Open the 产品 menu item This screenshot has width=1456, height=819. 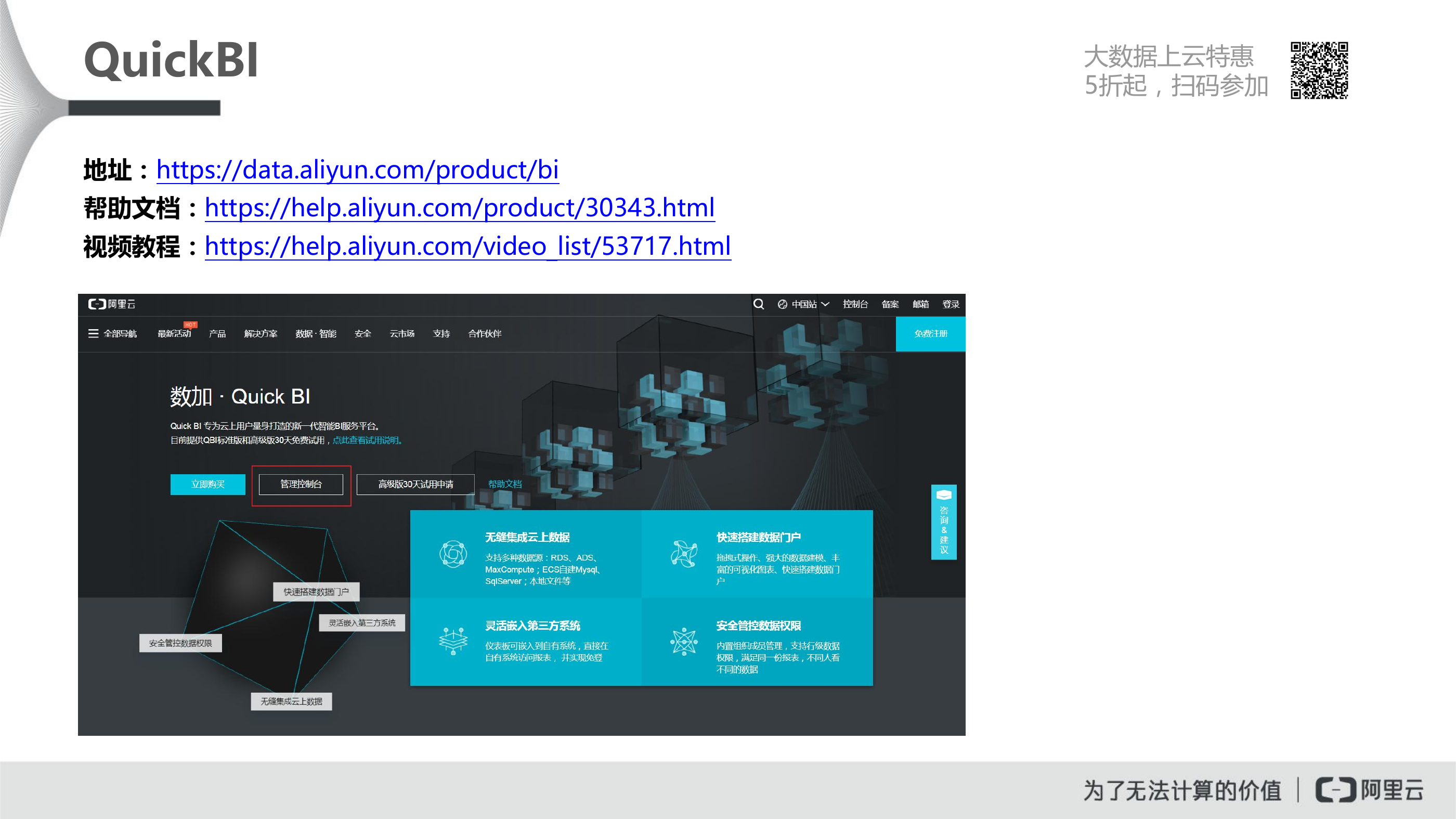(217, 333)
